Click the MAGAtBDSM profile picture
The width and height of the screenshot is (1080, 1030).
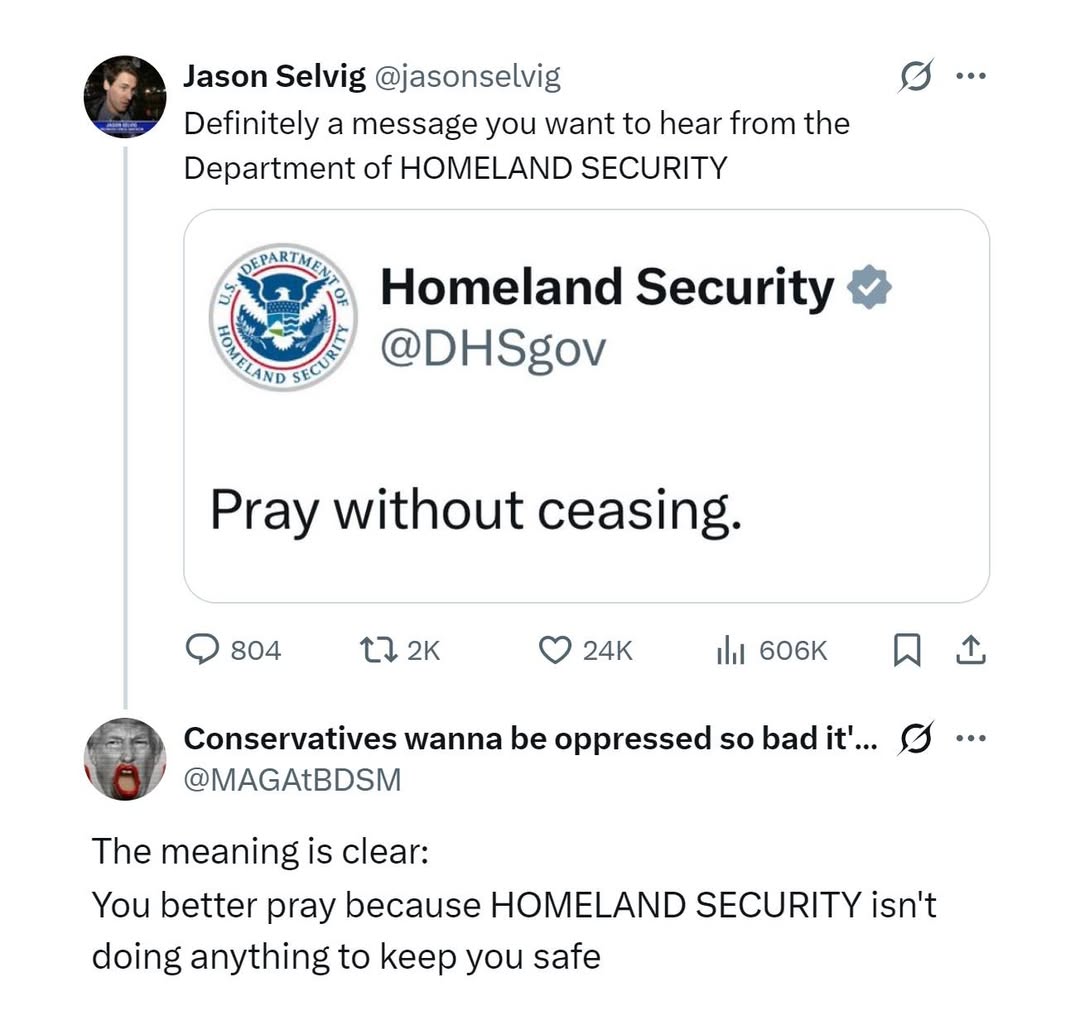pyautogui.click(x=123, y=760)
